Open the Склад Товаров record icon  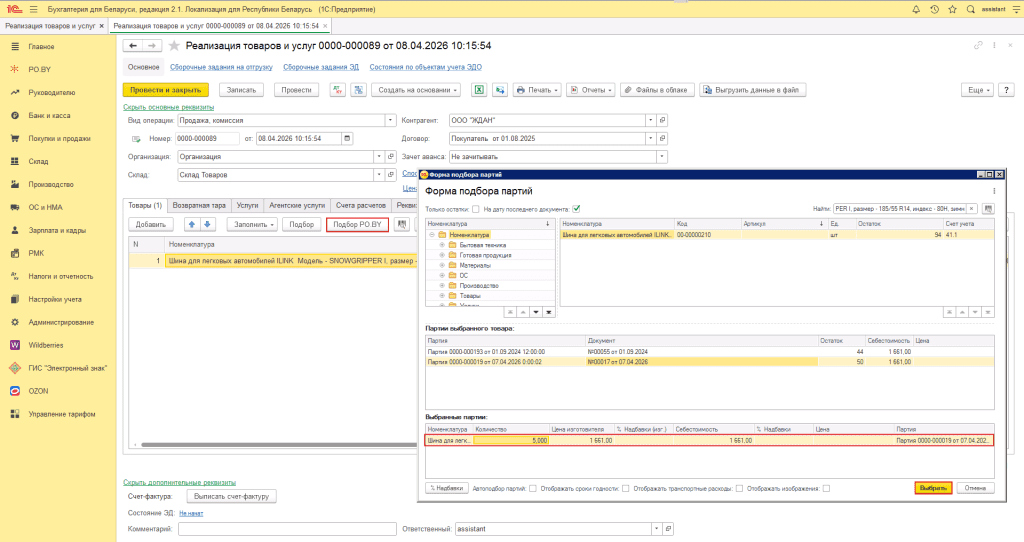click(x=391, y=175)
